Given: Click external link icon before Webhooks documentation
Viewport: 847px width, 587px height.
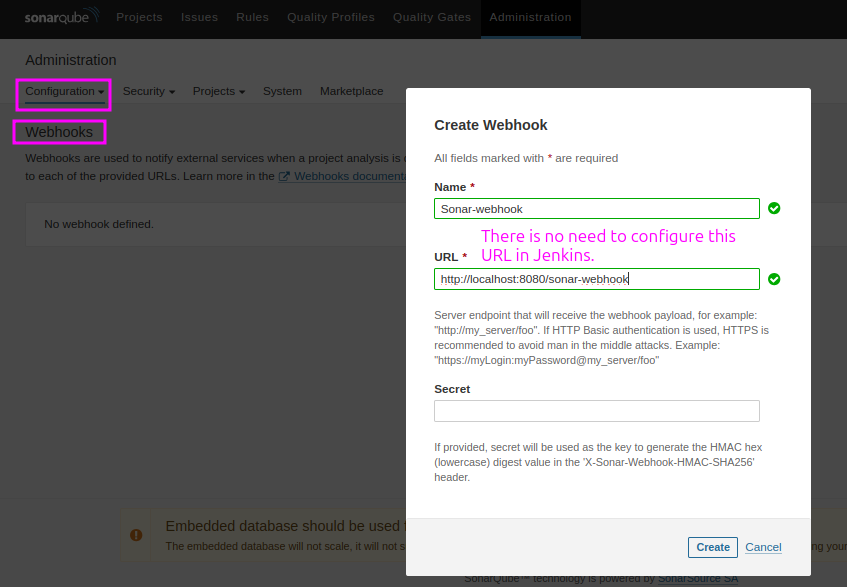Looking at the screenshot, I should pos(284,176).
